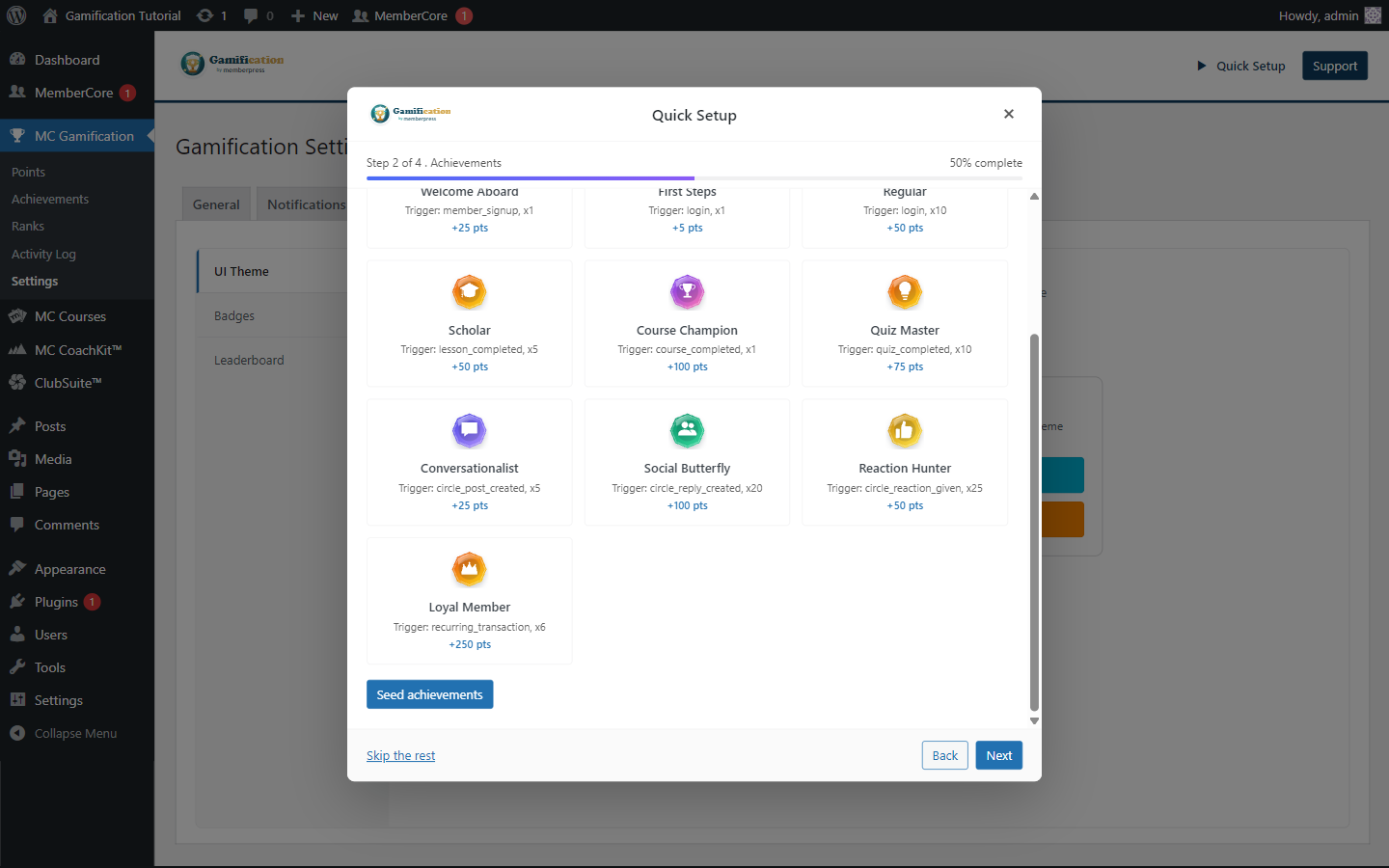Switch to the General settings tab

click(216, 204)
